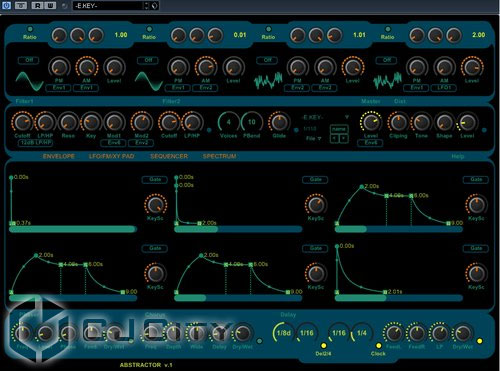
Task: Click the Glide knob
Action: 279,122
